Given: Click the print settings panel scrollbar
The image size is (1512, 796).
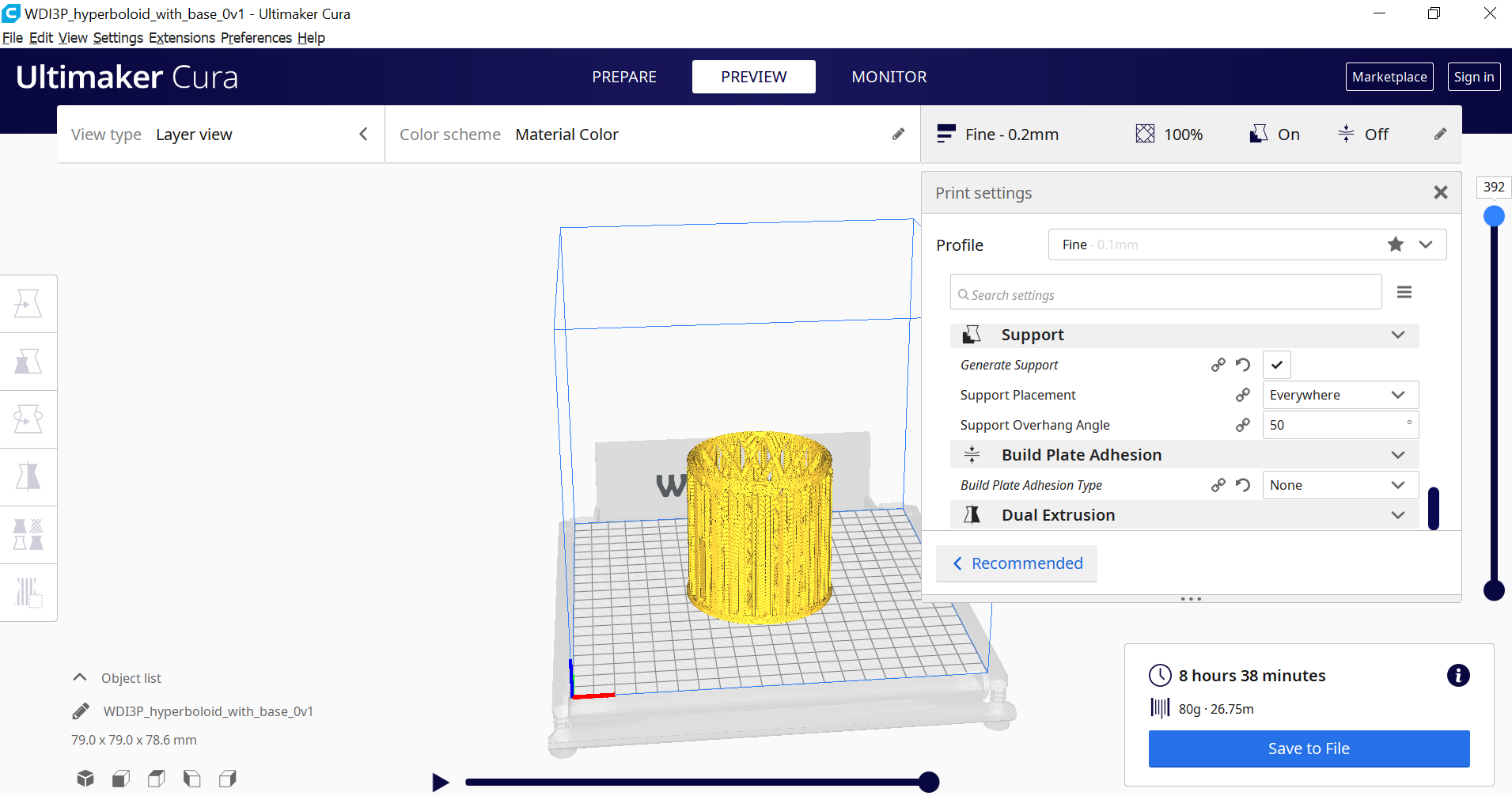Looking at the screenshot, I should 1433,509.
